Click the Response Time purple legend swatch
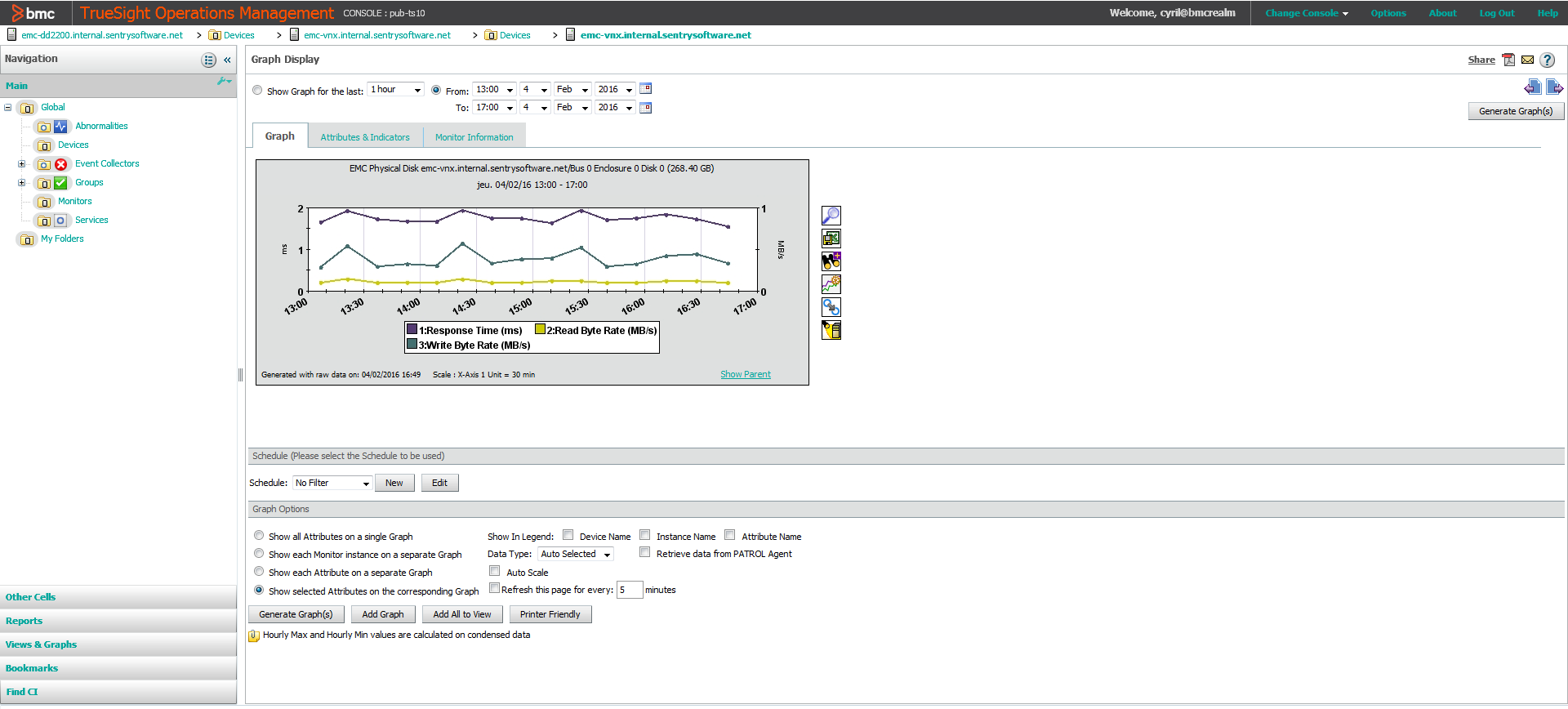1568x709 pixels. pyautogui.click(x=412, y=329)
